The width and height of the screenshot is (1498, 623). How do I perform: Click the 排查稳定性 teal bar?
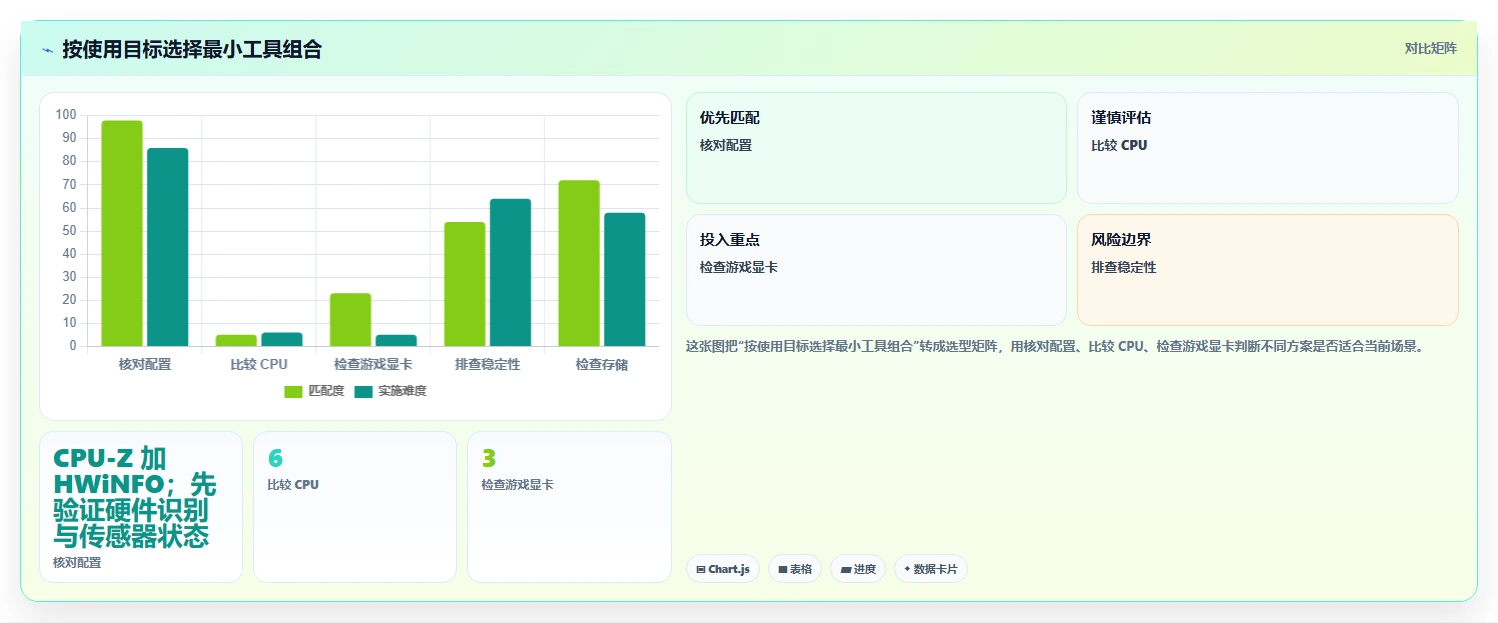[510, 272]
